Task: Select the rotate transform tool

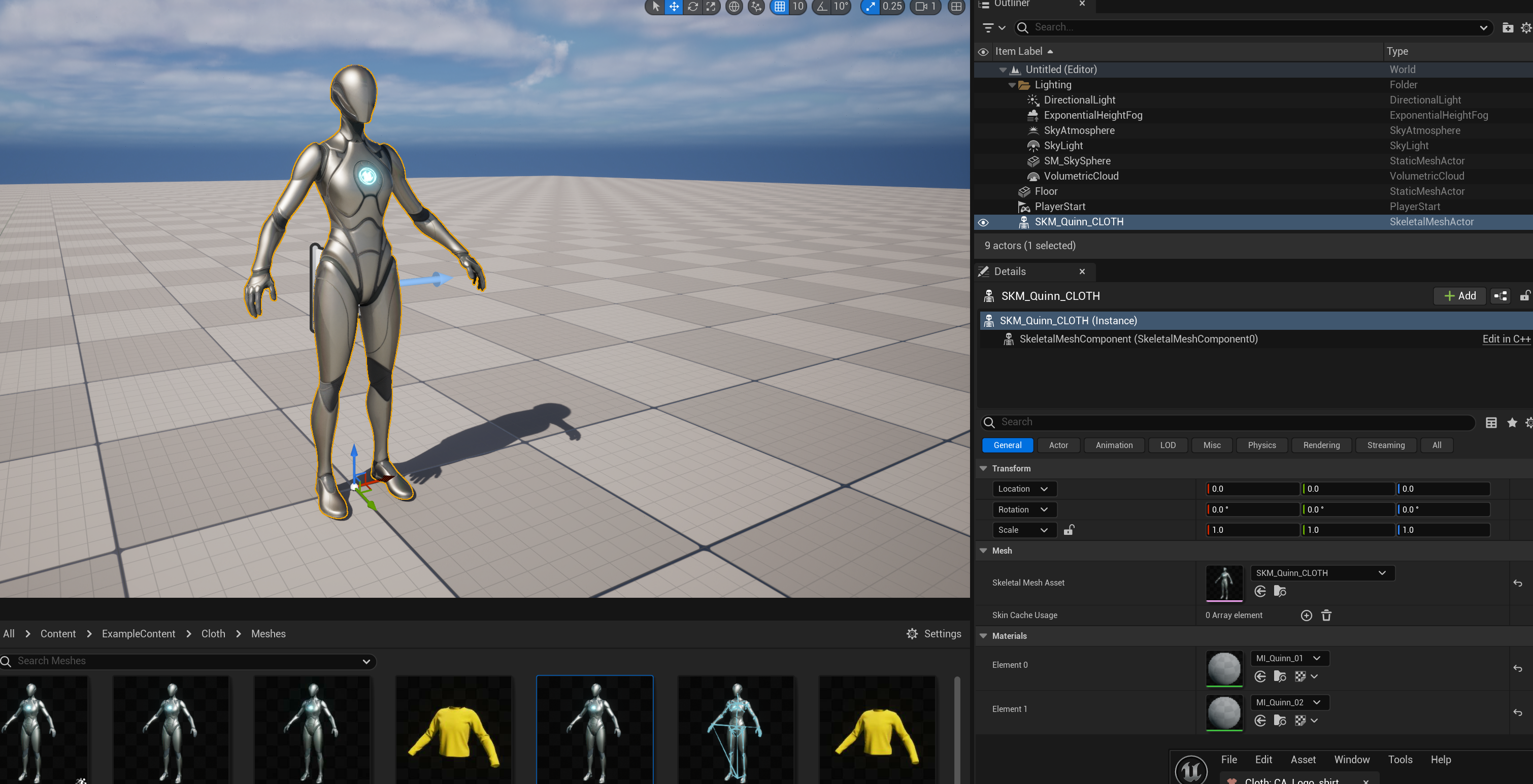Action: (693, 7)
